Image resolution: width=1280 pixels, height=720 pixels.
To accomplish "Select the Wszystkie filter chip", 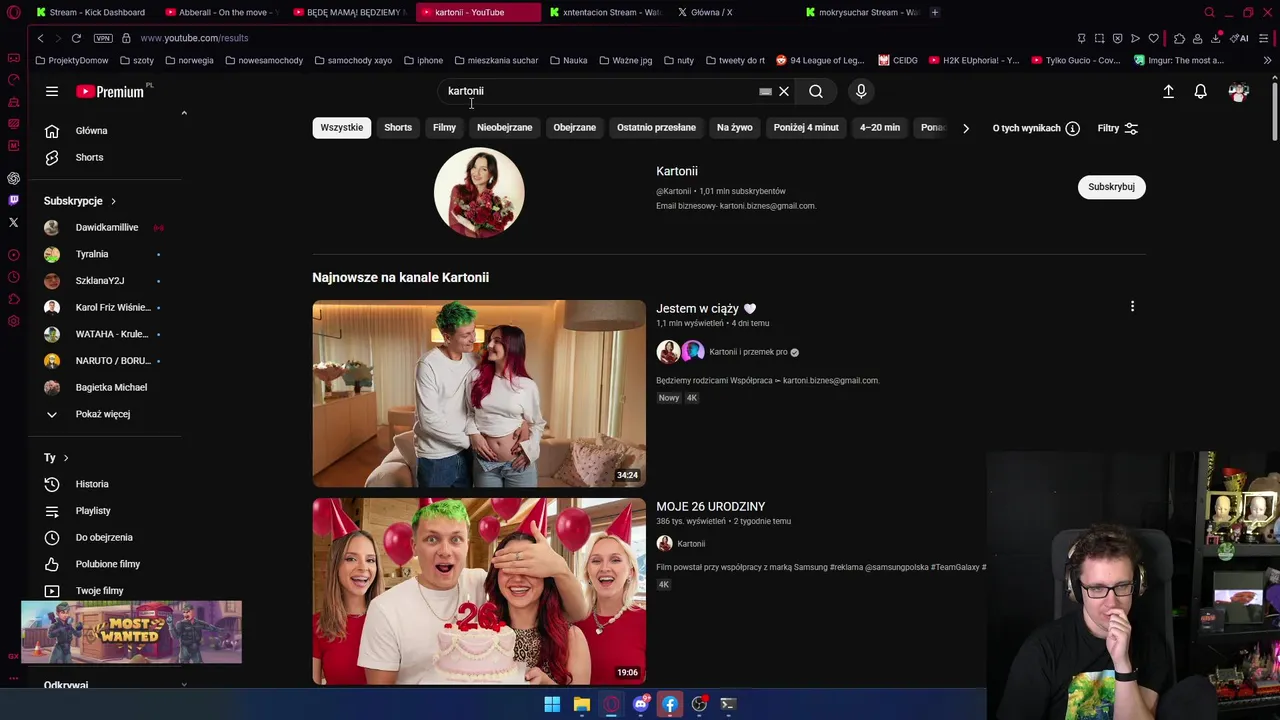I will tap(342, 128).
